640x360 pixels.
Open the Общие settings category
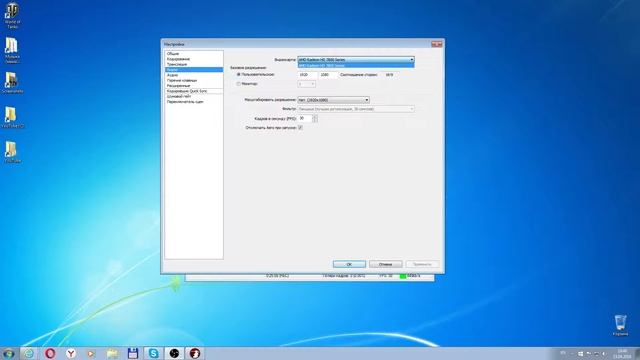tap(194, 53)
